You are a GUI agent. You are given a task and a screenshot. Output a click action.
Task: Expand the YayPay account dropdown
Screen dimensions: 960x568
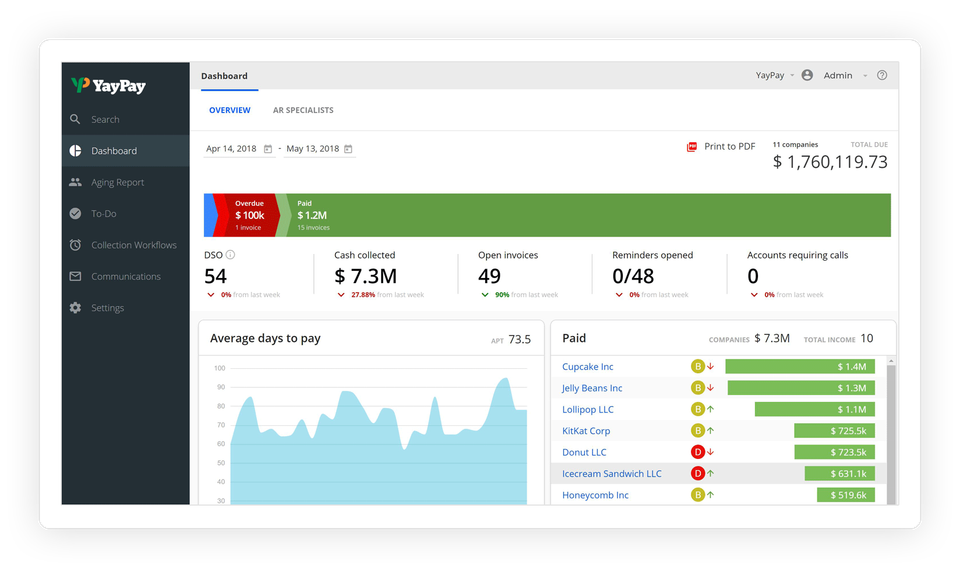(791, 75)
